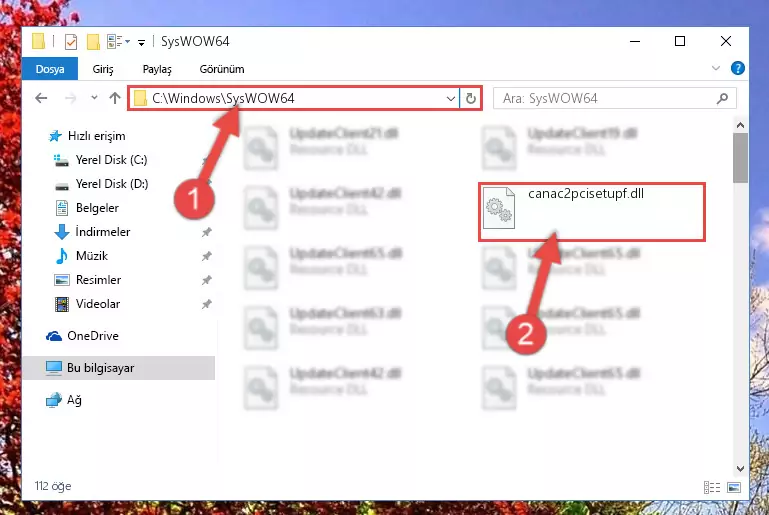
Task: Close the SysWOW64 window
Action: click(x=725, y=41)
